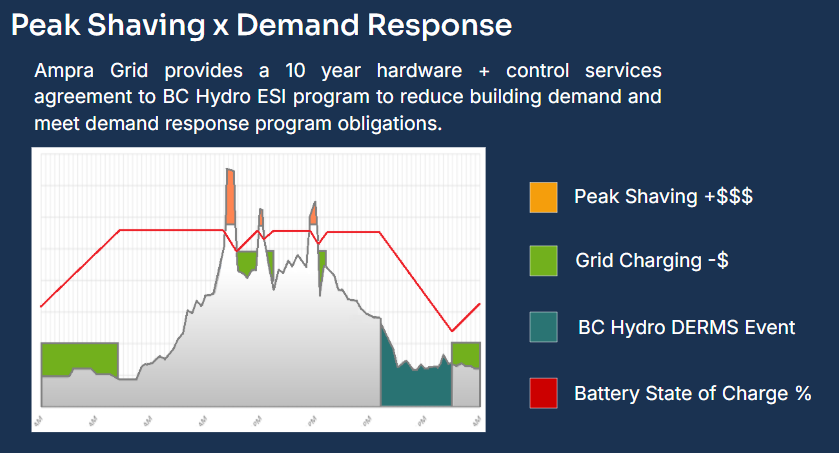Click the teal BC Hydro DERMS legend swatch
The image size is (839, 453).
(543, 327)
